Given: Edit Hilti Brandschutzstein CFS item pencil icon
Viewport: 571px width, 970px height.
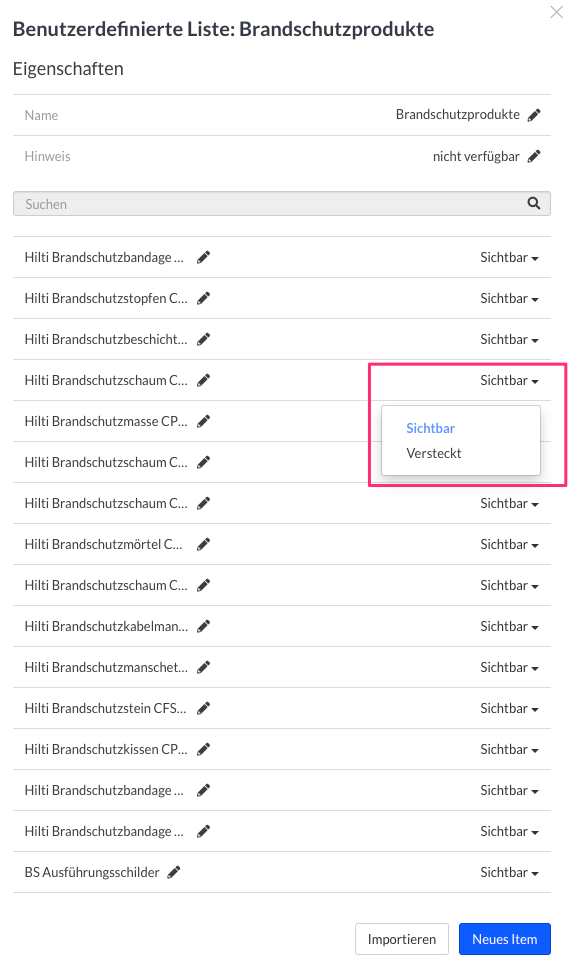Looking at the screenshot, I should point(204,708).
